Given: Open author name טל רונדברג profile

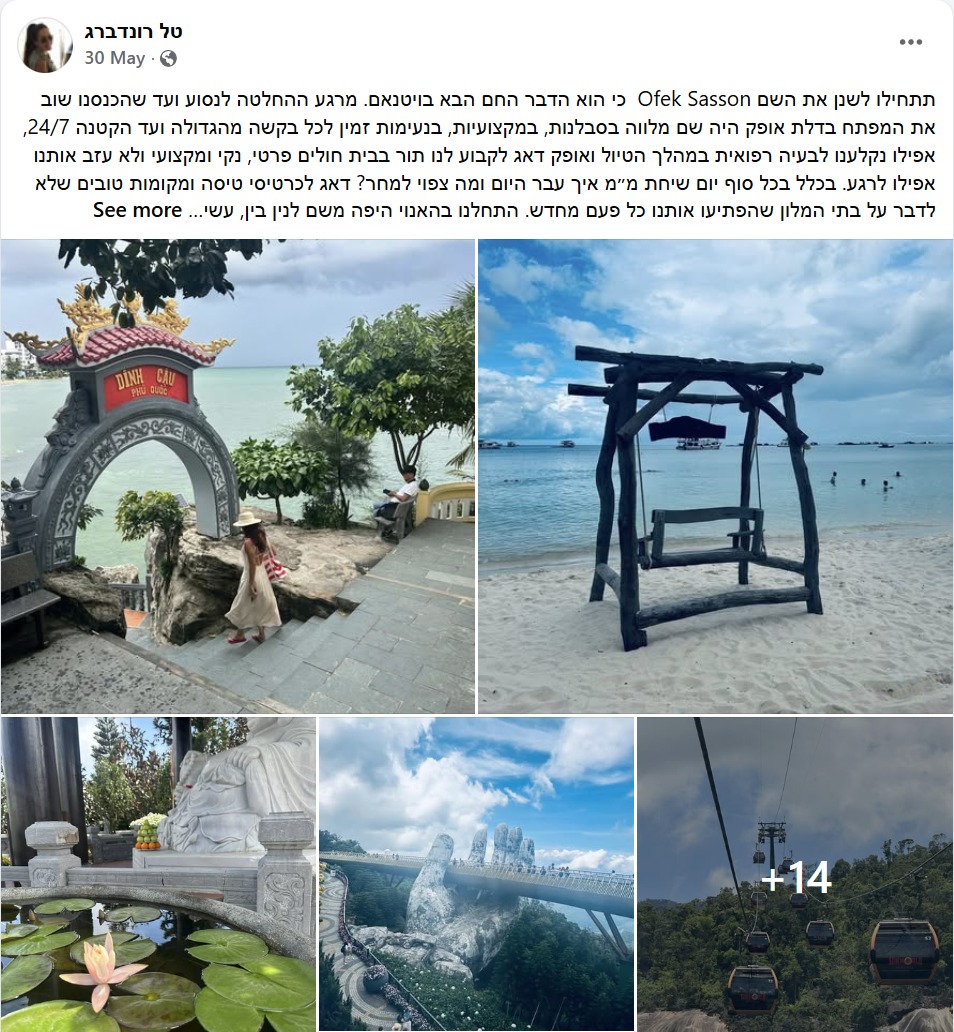Looking at the screenshot, I should [x=133, y=31].
